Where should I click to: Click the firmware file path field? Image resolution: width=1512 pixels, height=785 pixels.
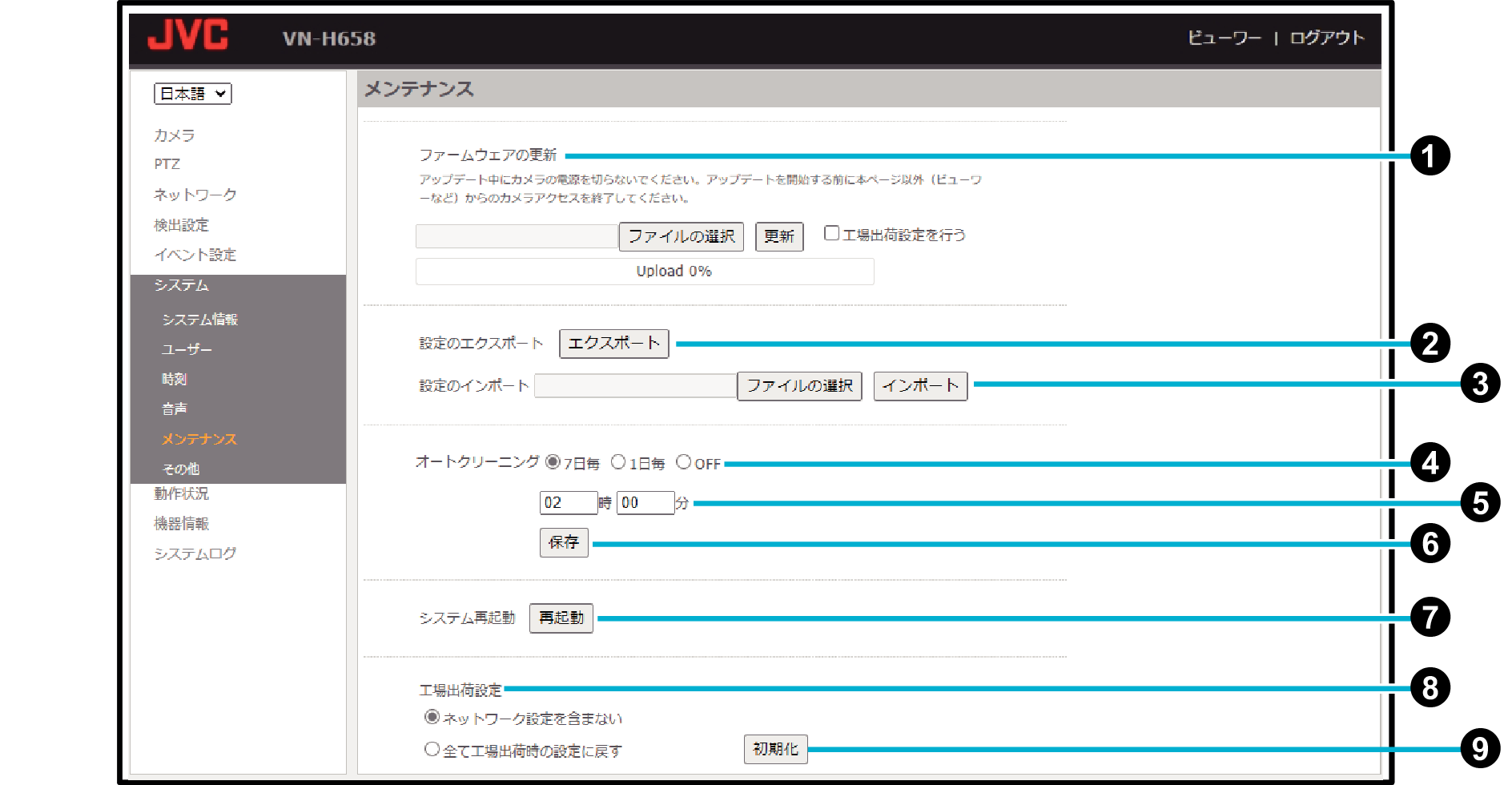[x=517, y=236]
